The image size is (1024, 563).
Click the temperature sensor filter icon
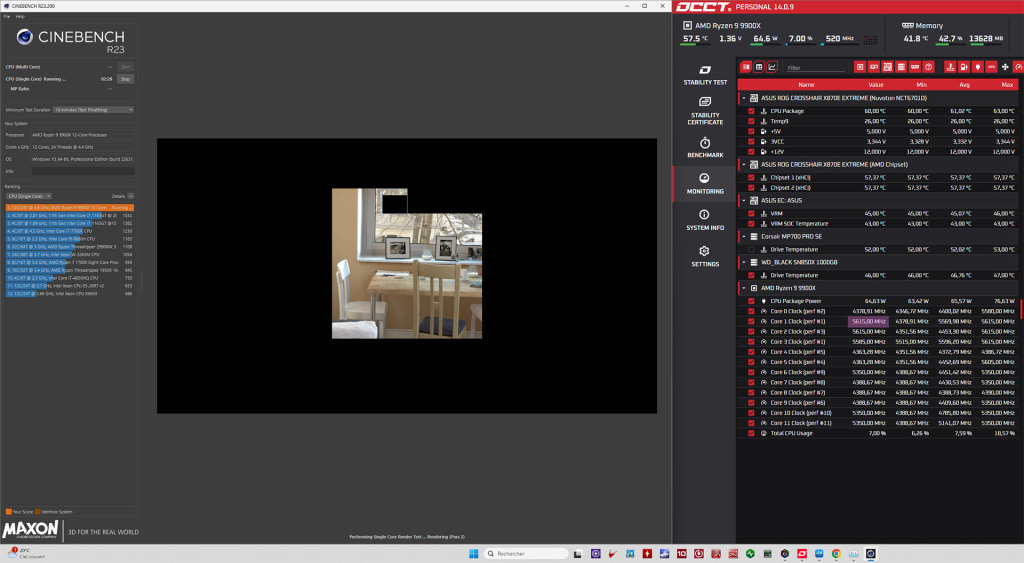950,67
